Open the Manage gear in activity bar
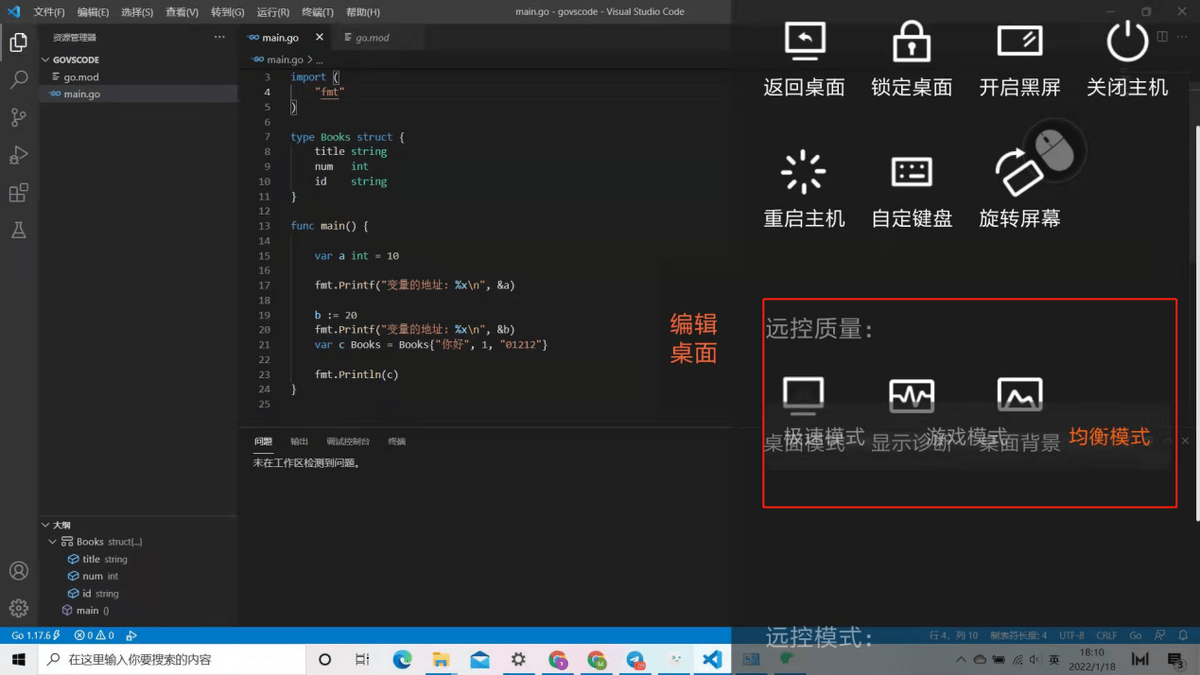The image size is (1200, 675). tap(18, 608)
